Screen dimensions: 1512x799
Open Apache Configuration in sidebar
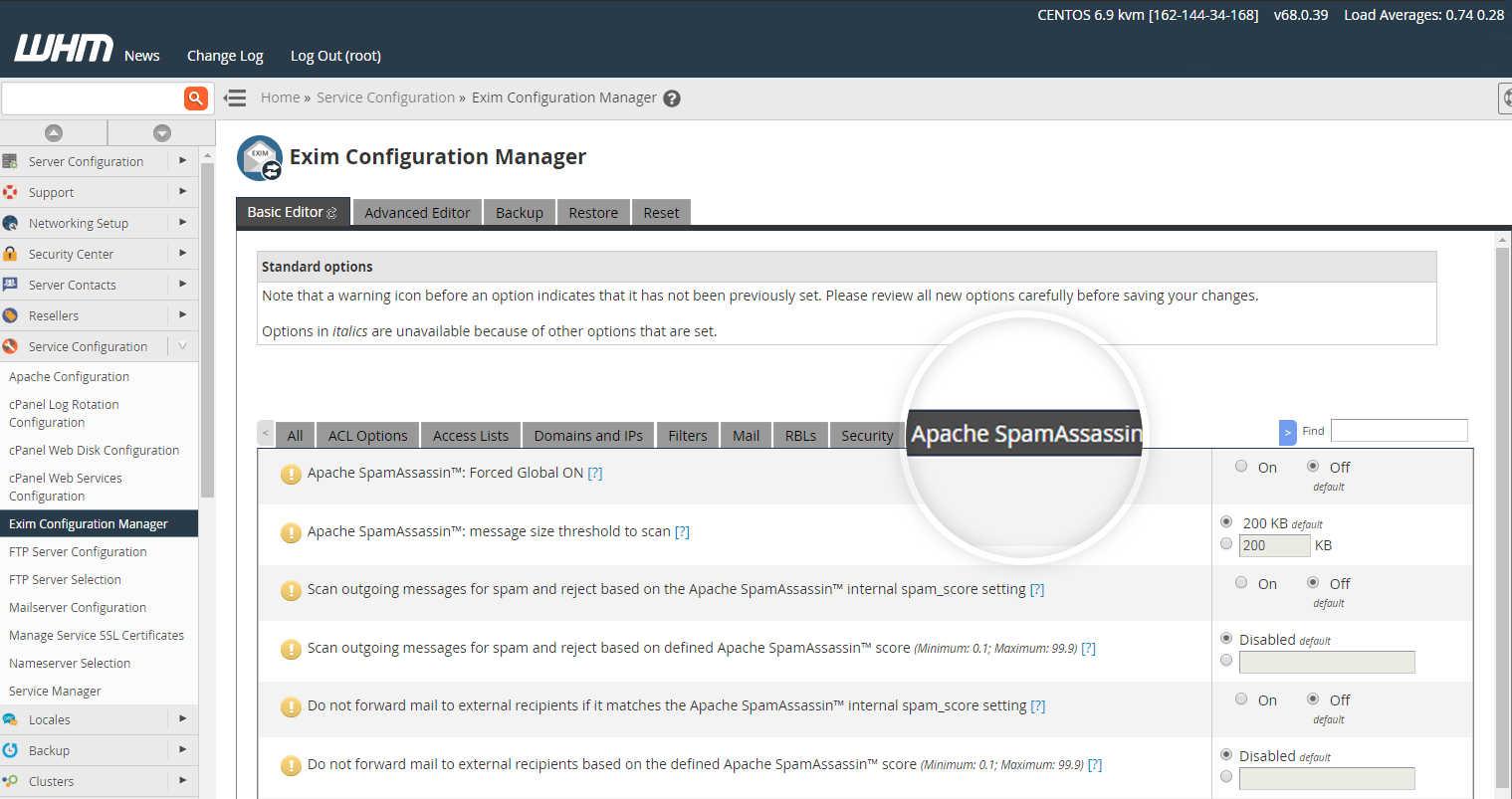(x=70, y=377)
